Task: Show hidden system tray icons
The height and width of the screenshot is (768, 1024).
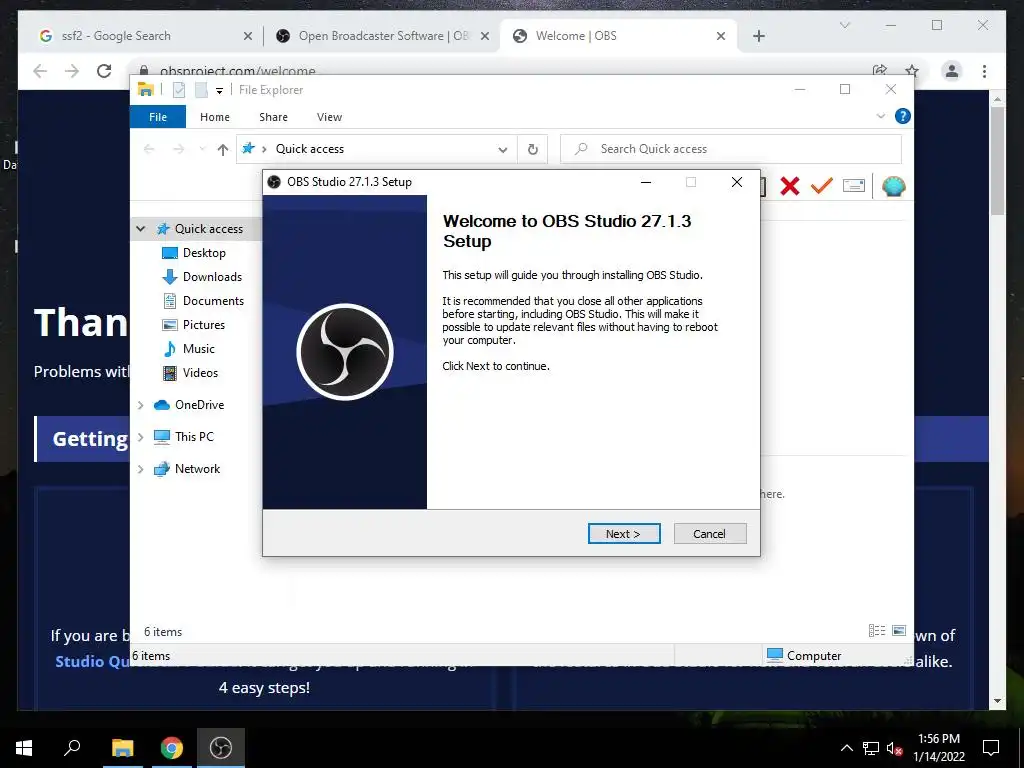Action: pos(846,748)
